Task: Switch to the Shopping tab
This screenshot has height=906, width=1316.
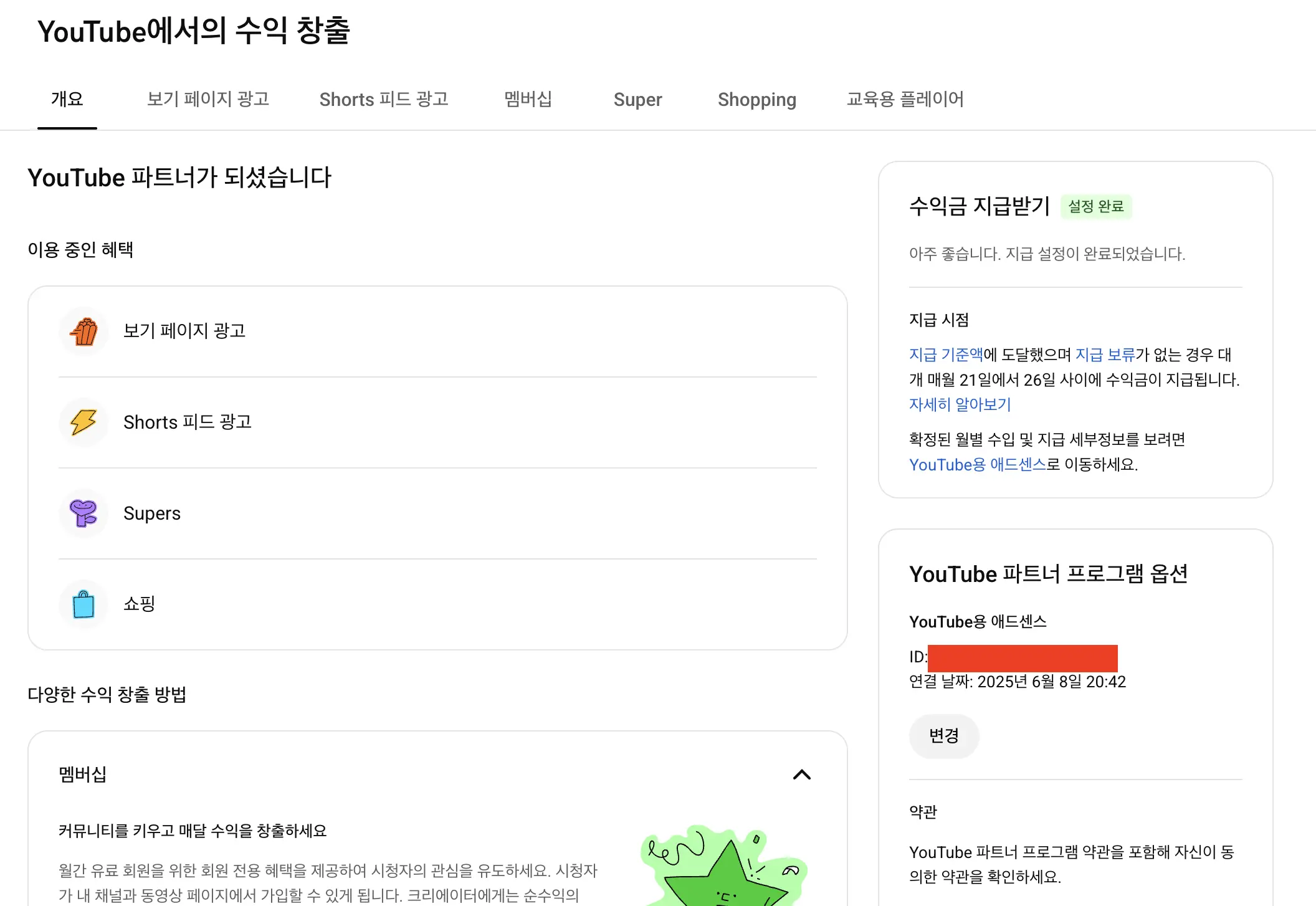Action: (757, 100)
